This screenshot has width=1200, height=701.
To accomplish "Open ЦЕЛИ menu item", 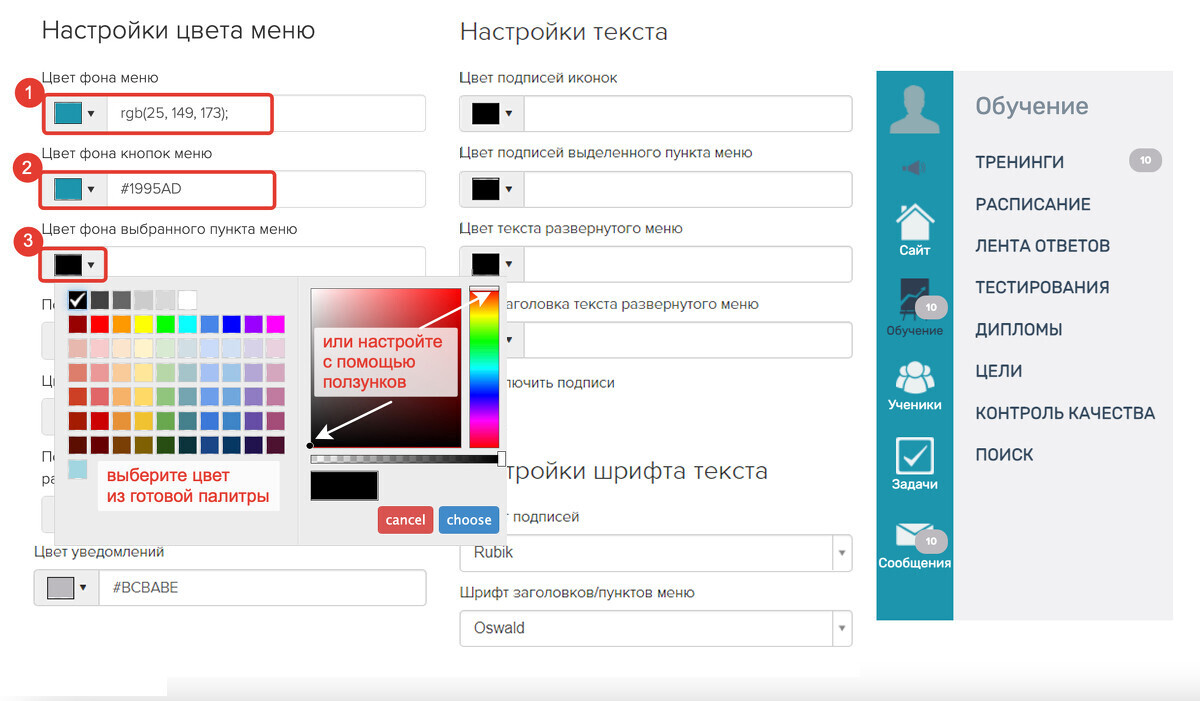I will pos(999,371).
